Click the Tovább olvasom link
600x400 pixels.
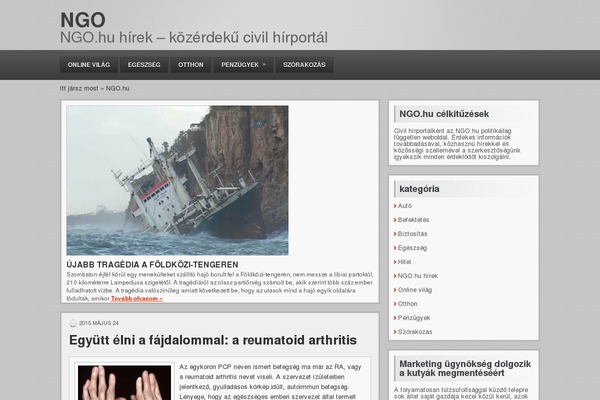pyautogui.click(x=137, y=299)
